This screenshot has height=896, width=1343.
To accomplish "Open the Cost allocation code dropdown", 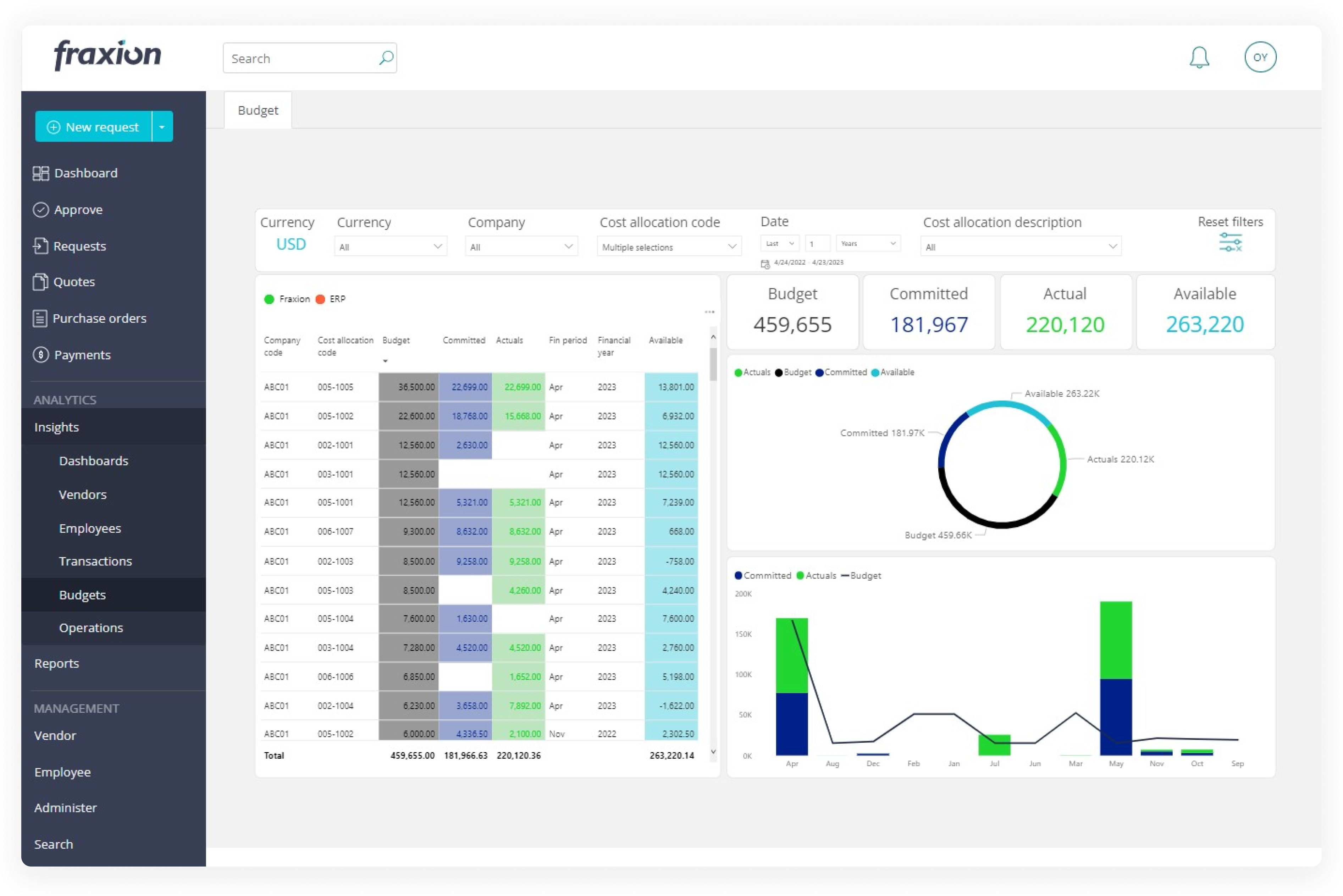I will pyautogui.click(x=669, y=246).
